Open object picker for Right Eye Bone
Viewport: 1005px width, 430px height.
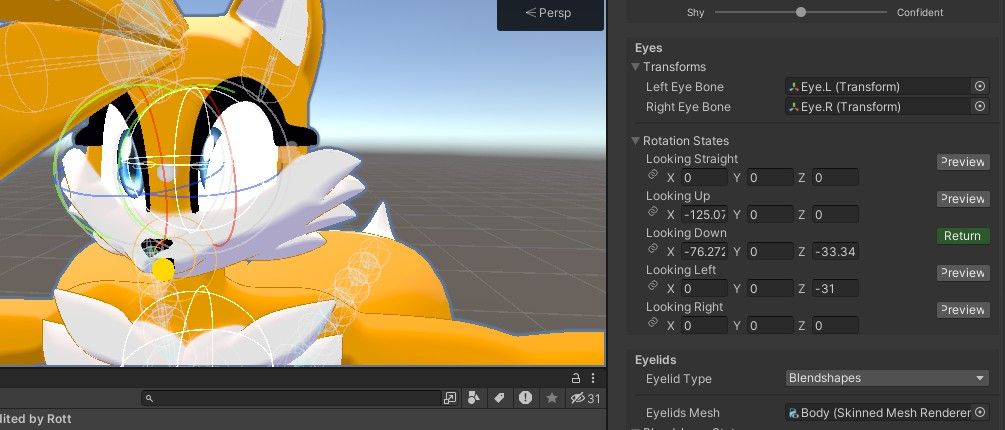coord(980,106)
